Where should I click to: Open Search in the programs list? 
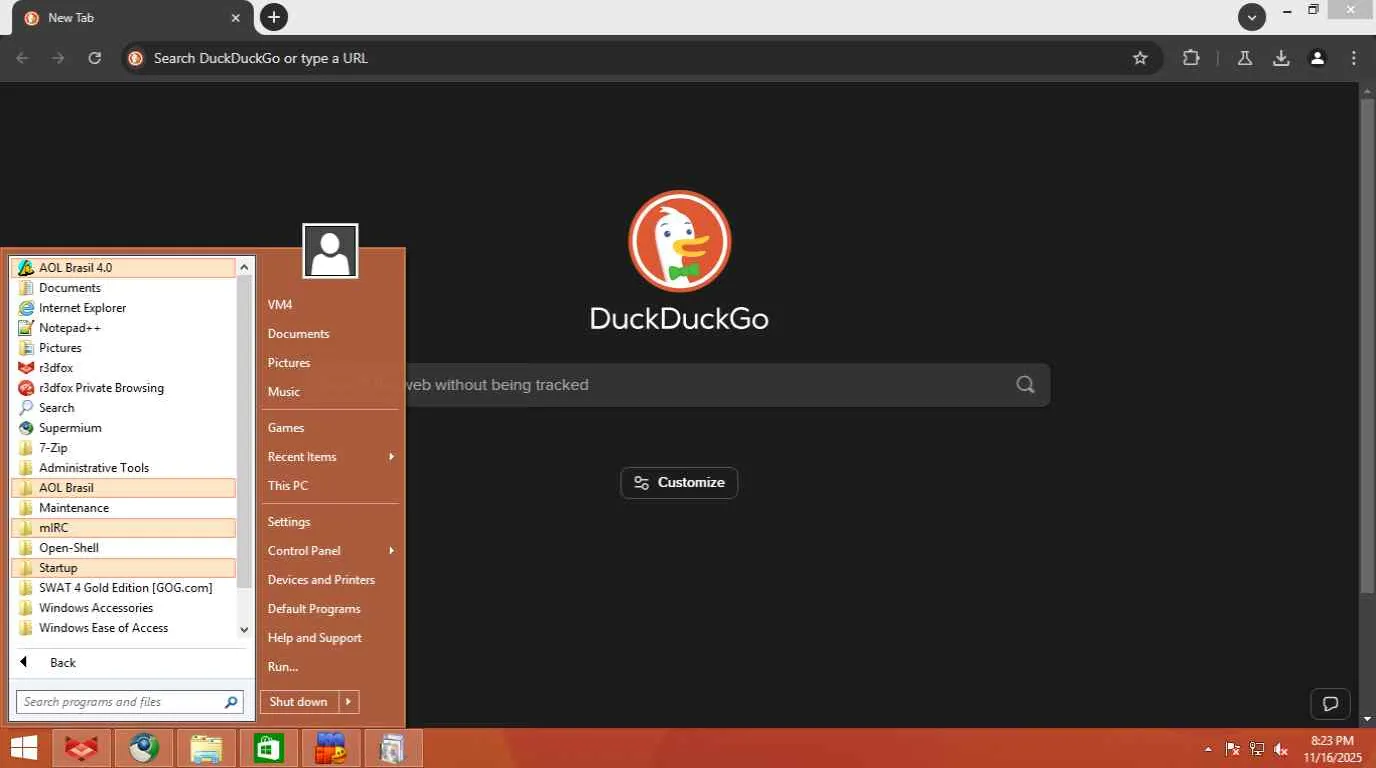click(123, 408)
